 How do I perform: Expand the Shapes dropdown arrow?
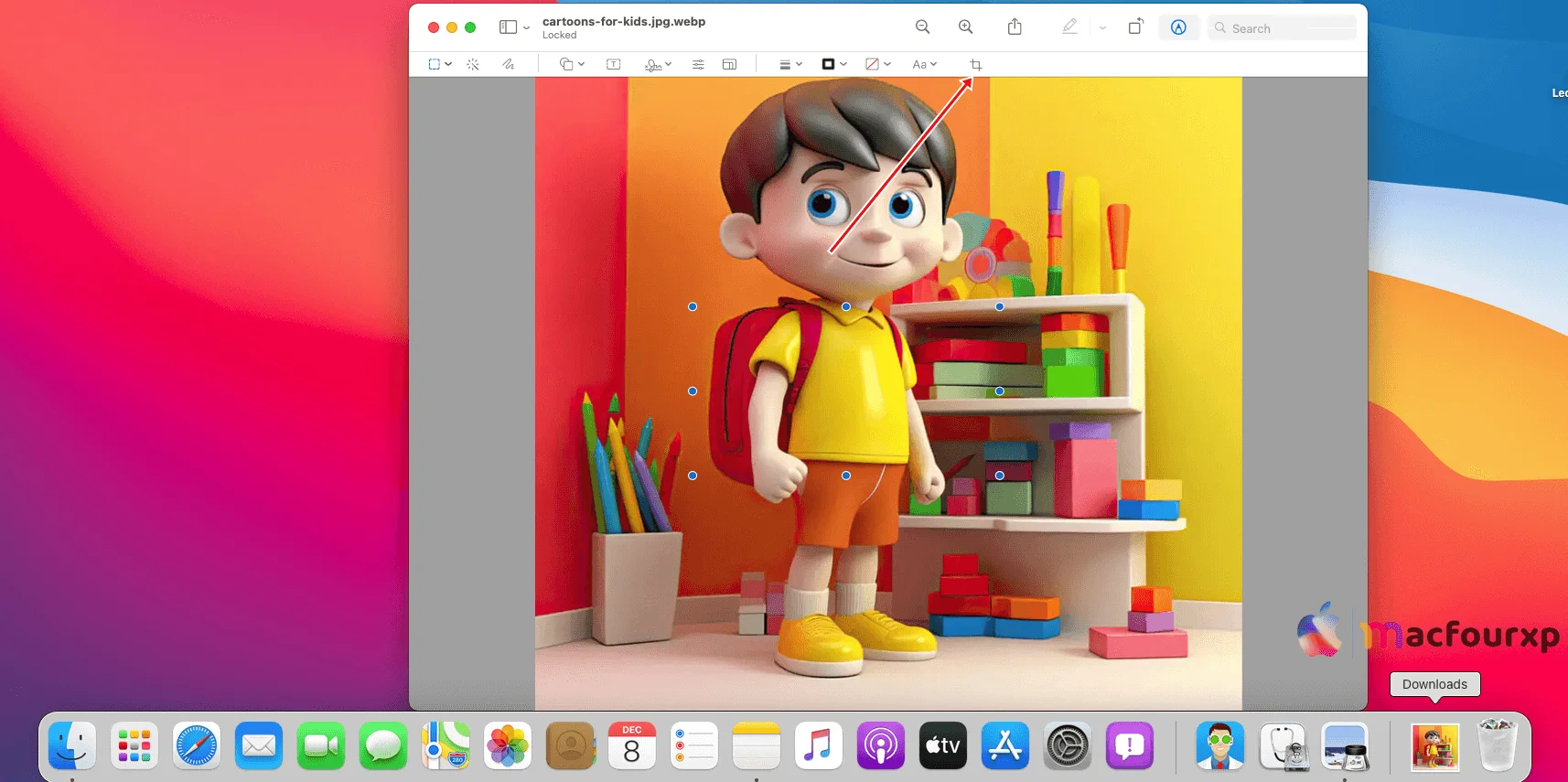point(581,64)
